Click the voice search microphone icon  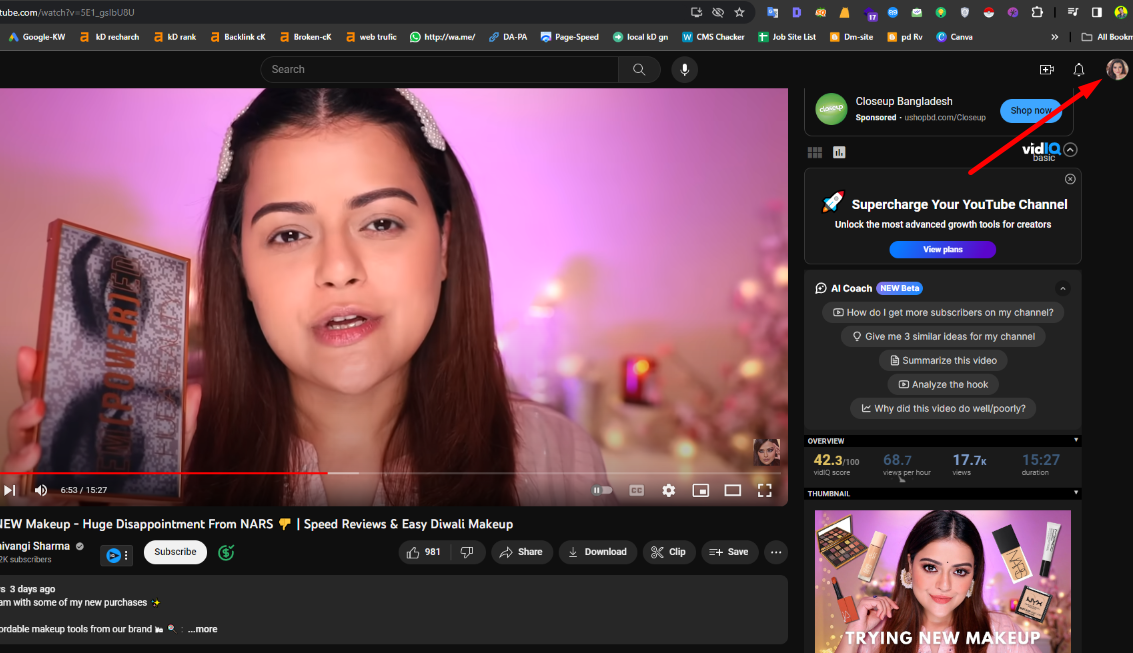[x=684, y=69]
